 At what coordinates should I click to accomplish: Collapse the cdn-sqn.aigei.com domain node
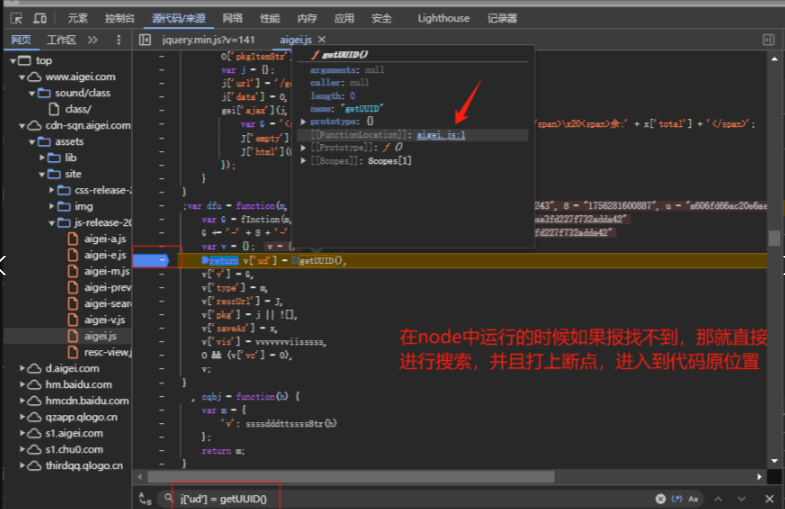click(x=22, y=126)
